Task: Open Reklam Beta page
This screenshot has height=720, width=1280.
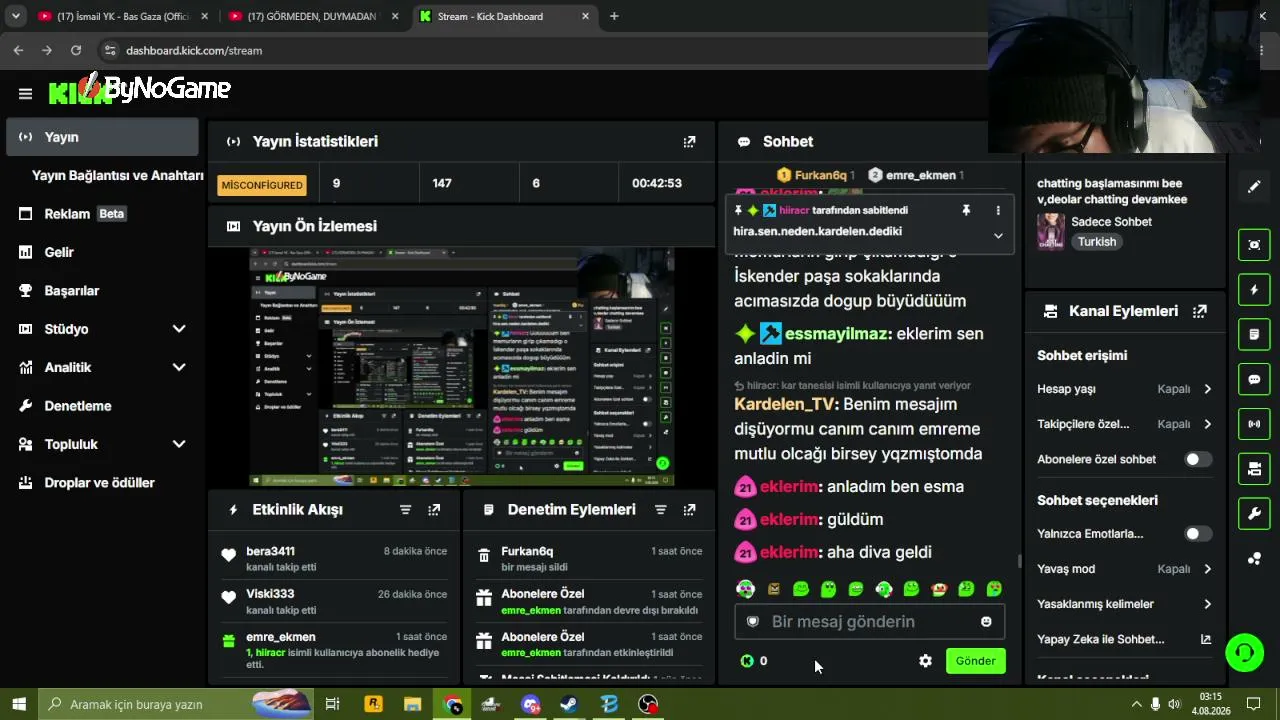Action: coord(102,214)
